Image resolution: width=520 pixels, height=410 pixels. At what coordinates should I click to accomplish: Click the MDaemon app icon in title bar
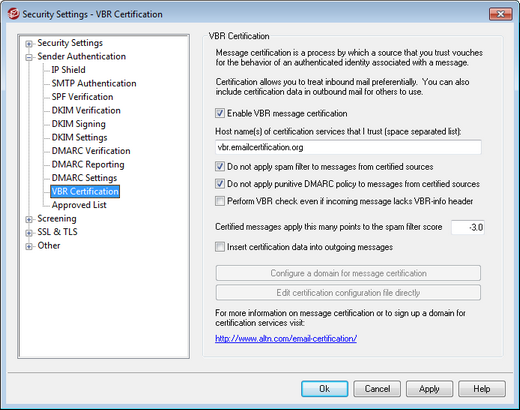click(x=14, y=14)
